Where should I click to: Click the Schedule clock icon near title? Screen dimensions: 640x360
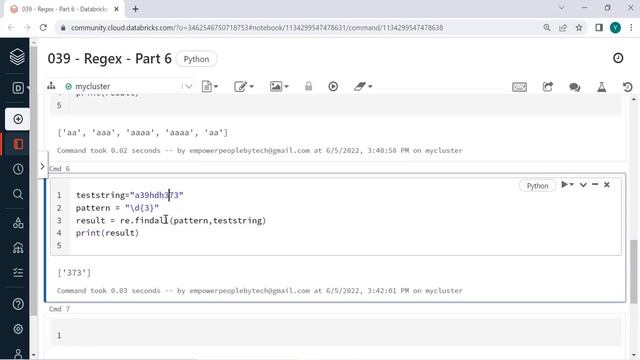[x=618, y=58]
